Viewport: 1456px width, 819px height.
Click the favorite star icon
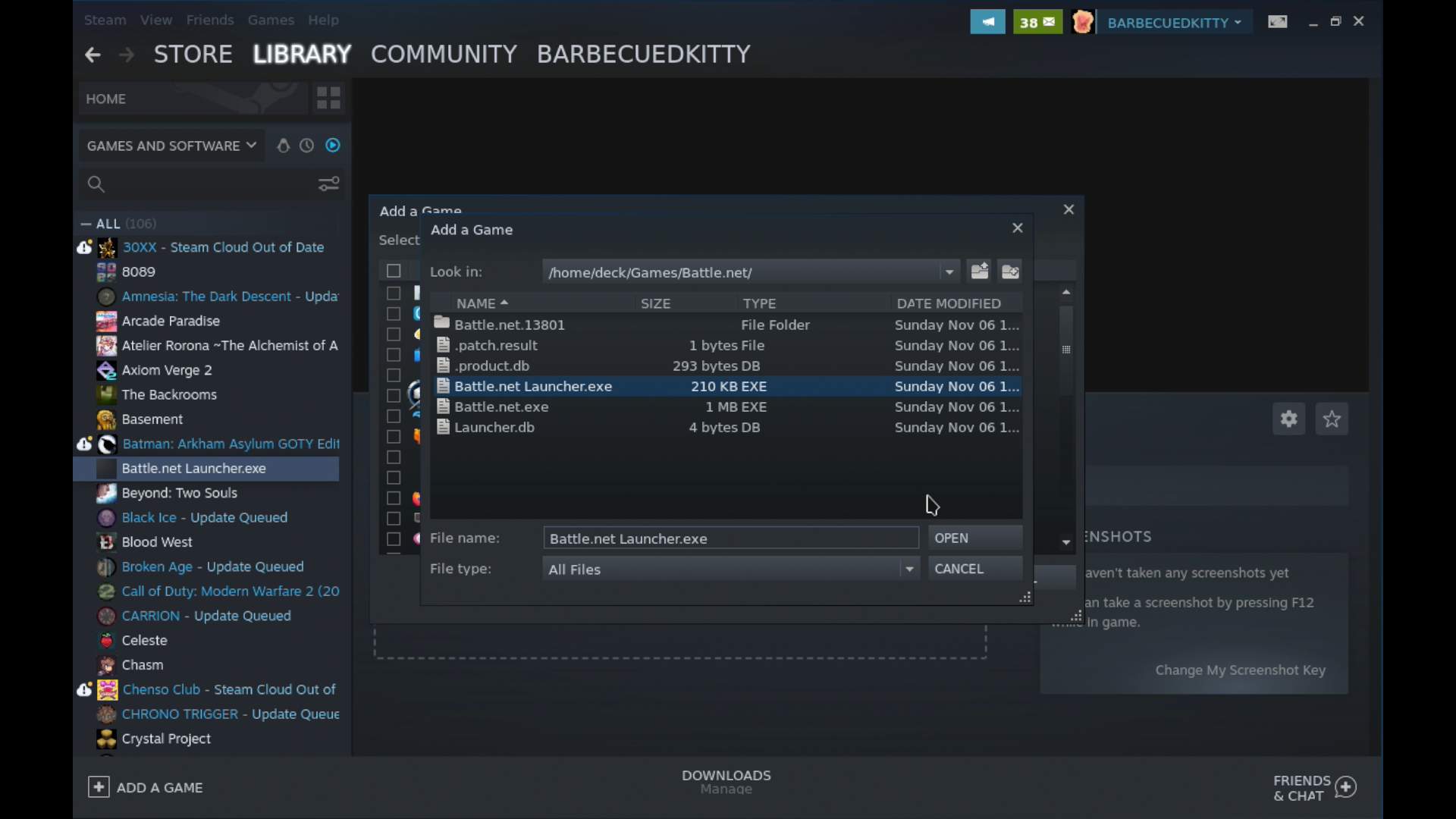pos(1332,419)
